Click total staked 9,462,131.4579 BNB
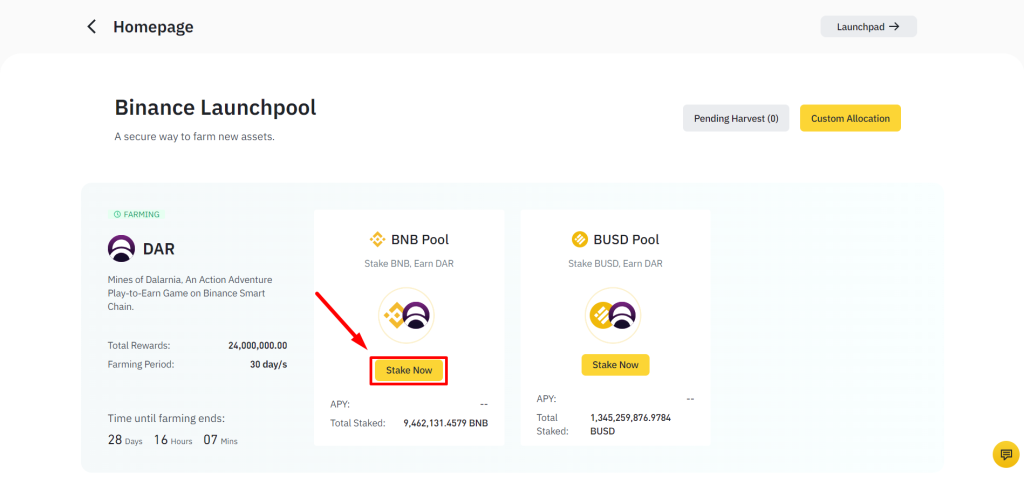The height and width of the screenshot is (477, 1024). tap(445, 423)
